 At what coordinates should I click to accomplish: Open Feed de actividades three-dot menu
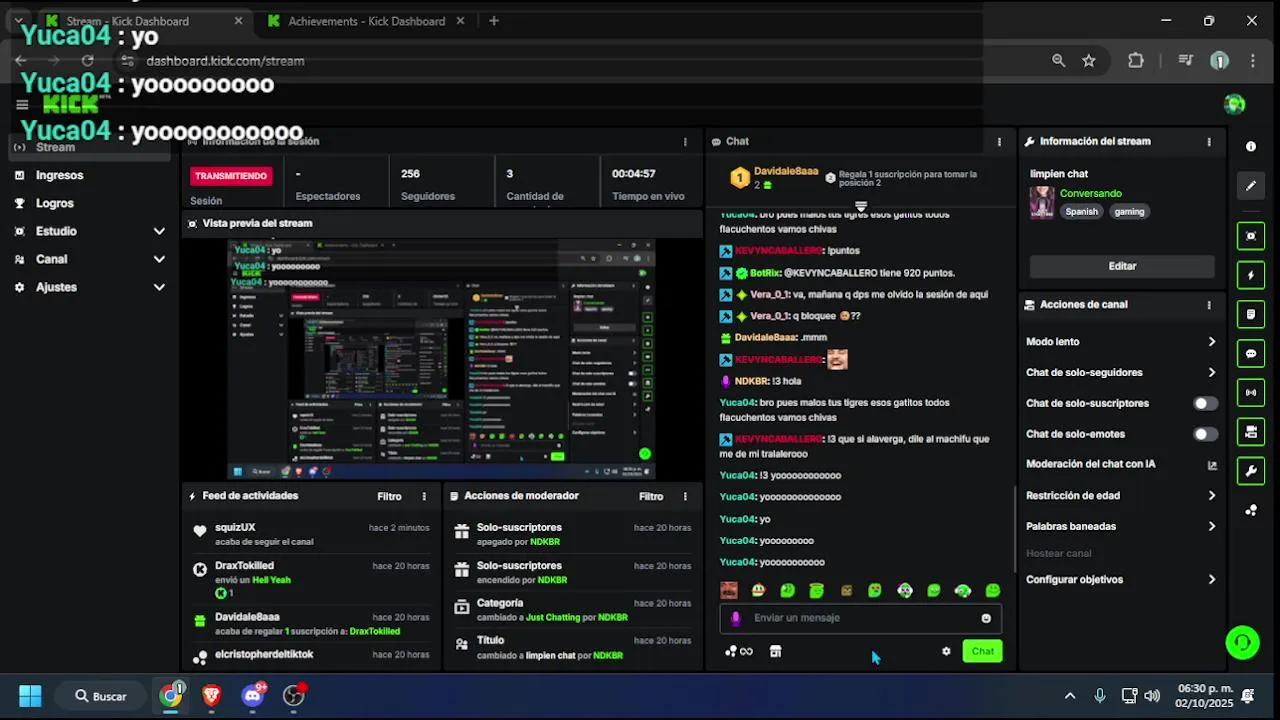click(x=424, y=497)
